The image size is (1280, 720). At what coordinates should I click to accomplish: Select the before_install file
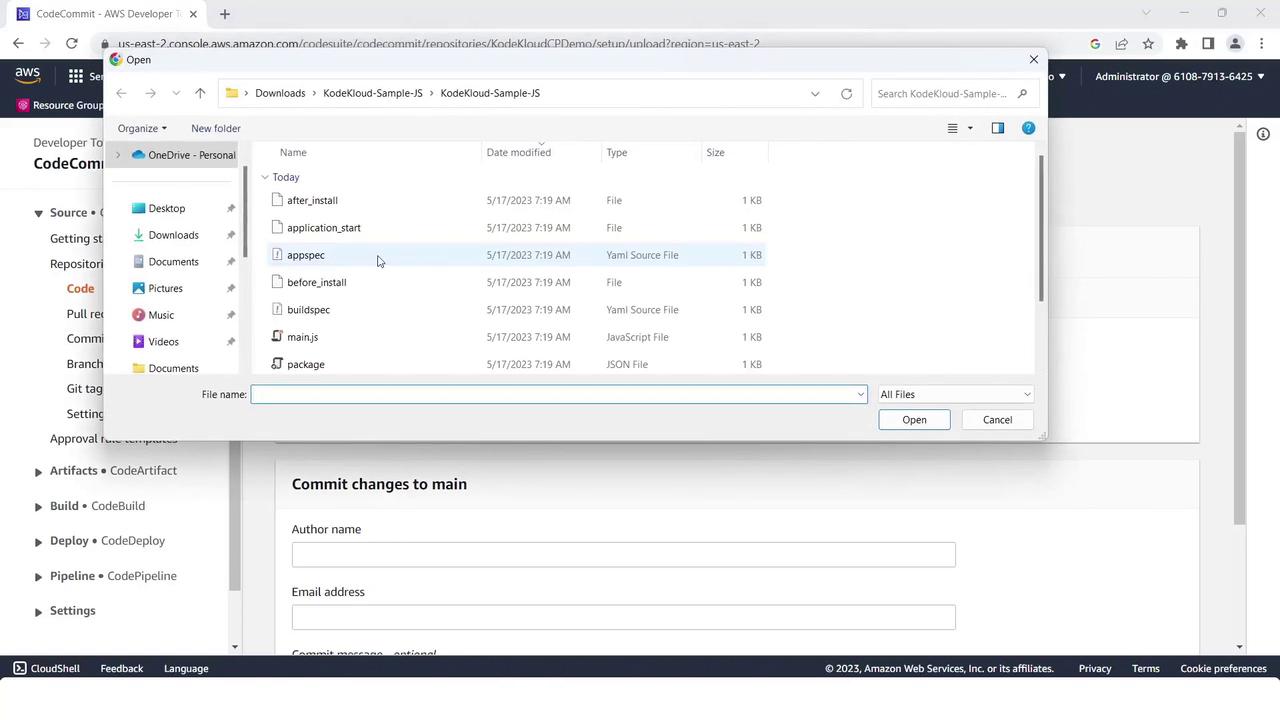pyautogui.click(x=517, y=282)
